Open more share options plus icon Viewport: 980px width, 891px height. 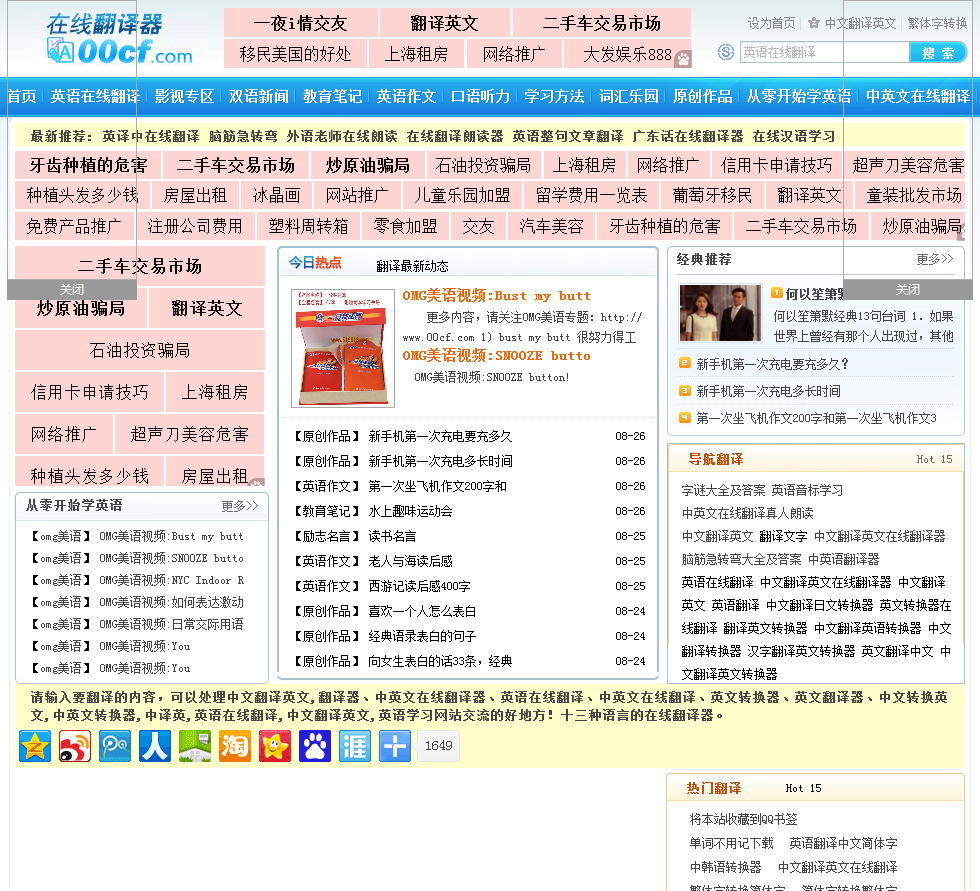click(x=395, y=746)
